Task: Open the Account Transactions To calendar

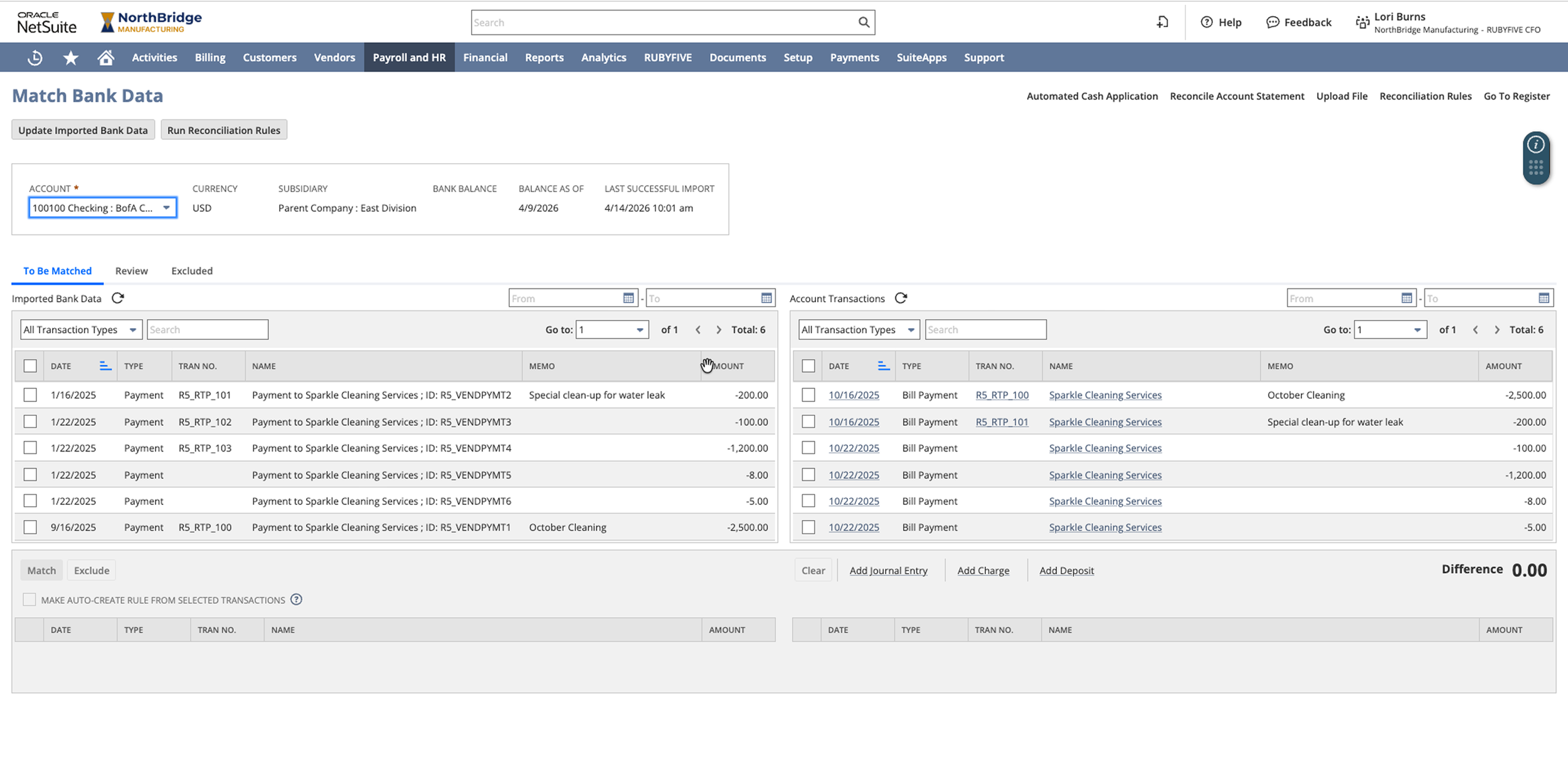Action: tap(1544, 299)
